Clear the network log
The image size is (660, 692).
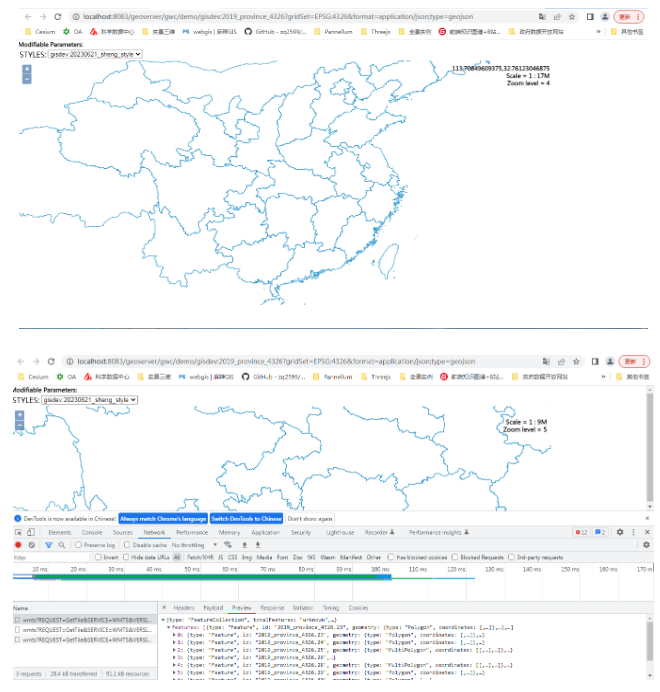pos(32,545)
